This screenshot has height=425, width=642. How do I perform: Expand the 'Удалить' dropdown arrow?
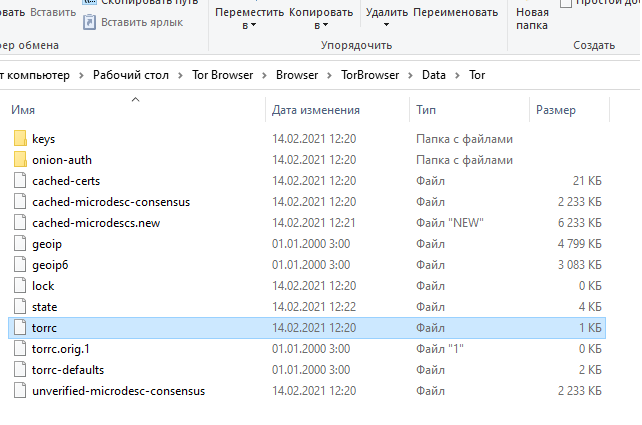point(386,26)
